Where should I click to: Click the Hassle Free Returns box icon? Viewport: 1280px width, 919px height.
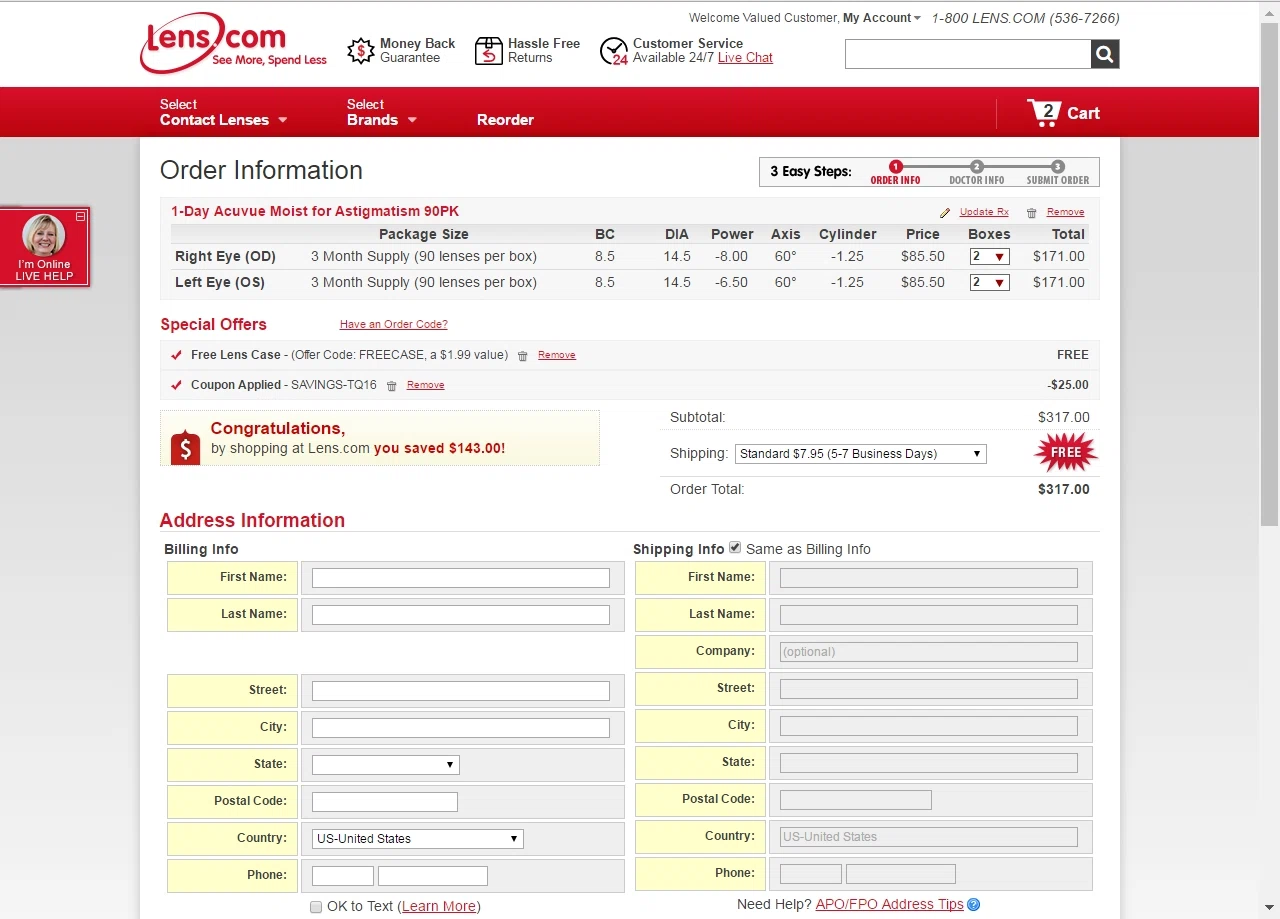[488, 51]
